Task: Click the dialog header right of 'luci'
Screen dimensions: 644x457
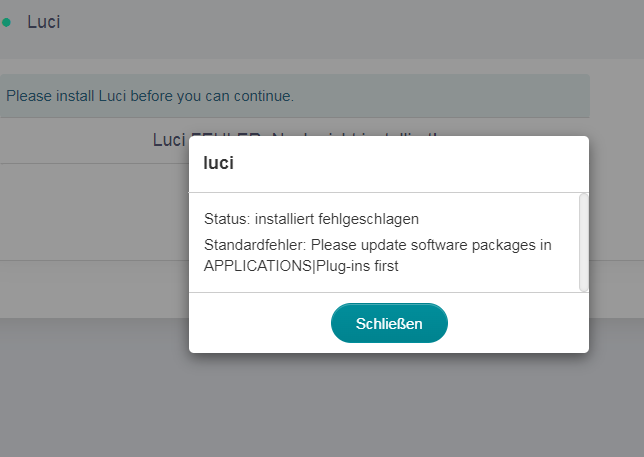Action: 420,163
